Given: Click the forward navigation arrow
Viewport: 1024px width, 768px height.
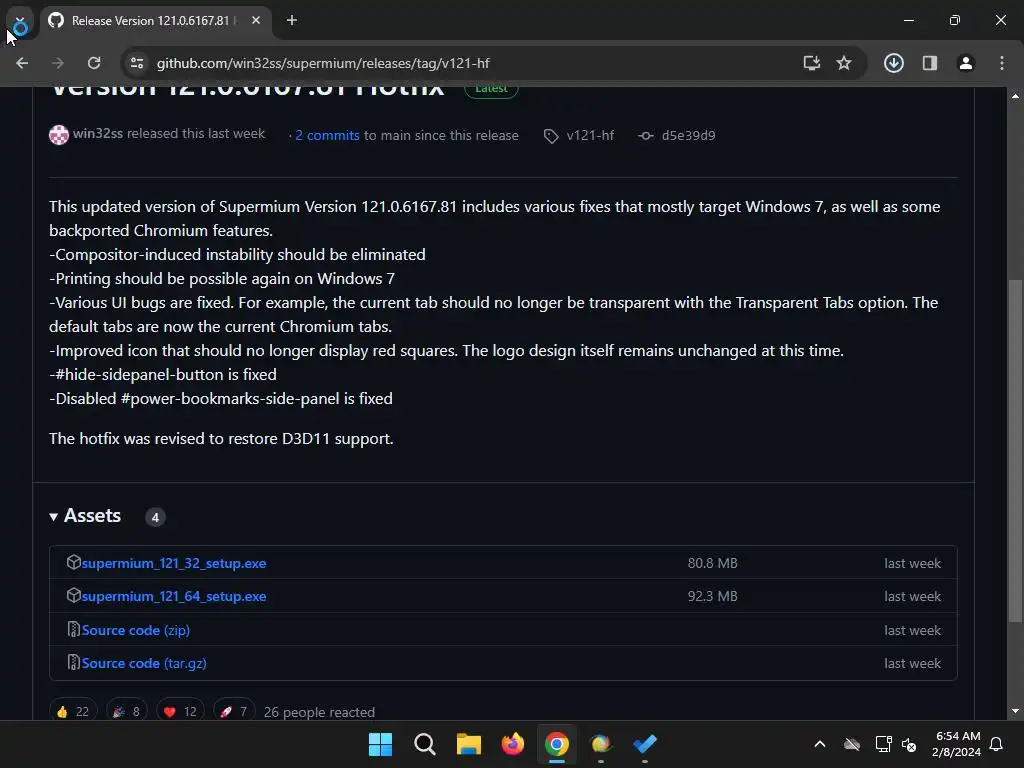Looking at the screenshot, I should tap(58, 63).
